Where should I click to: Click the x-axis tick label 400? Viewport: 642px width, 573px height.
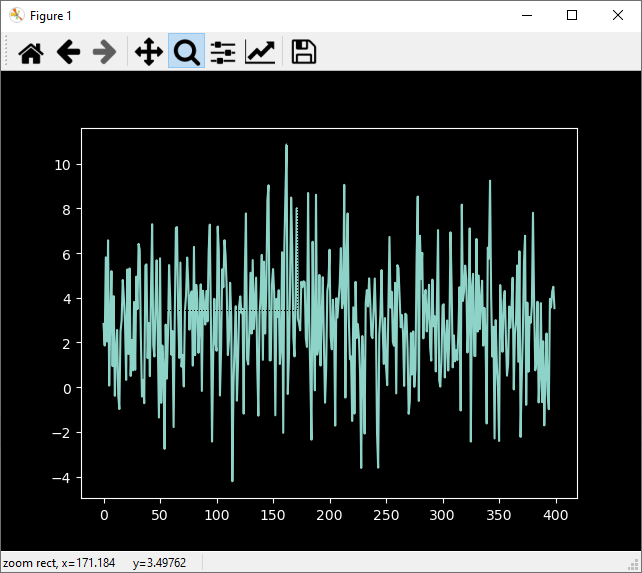point(556,515)
